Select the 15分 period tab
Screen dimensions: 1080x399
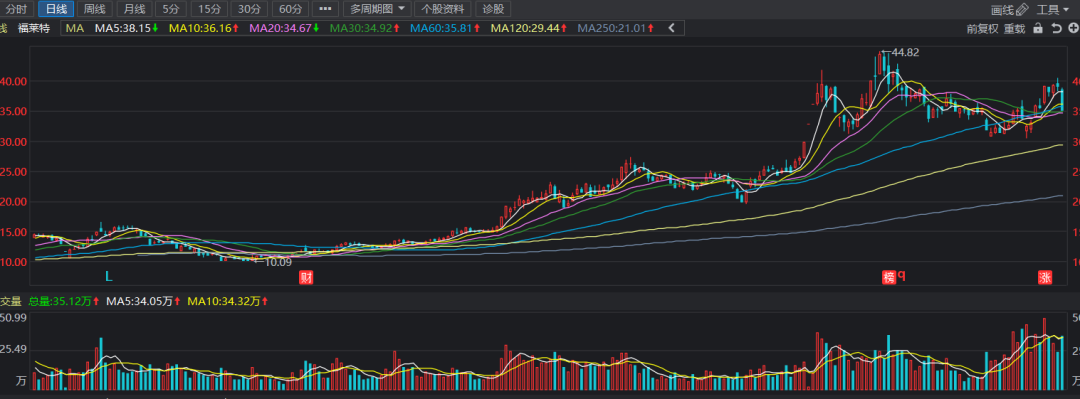[x=209, y=9]
